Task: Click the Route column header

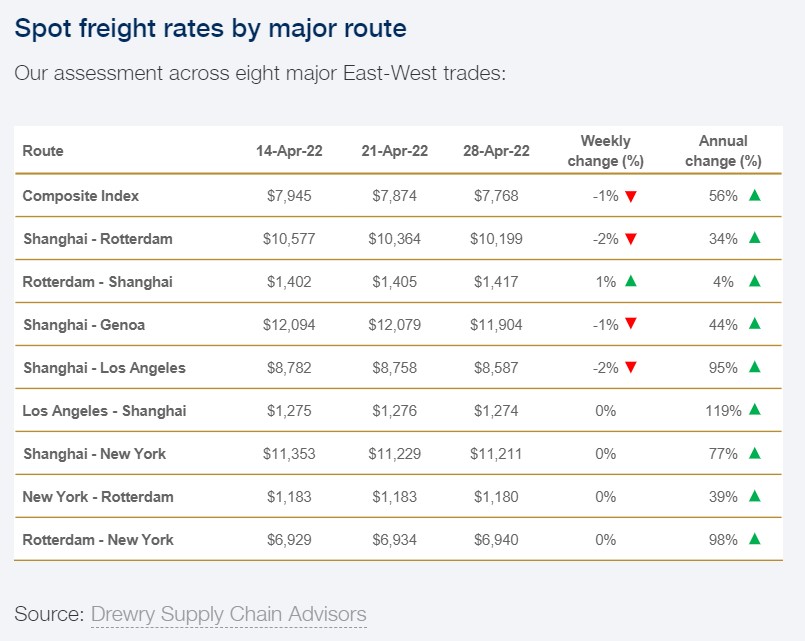Action: (43, 151)
